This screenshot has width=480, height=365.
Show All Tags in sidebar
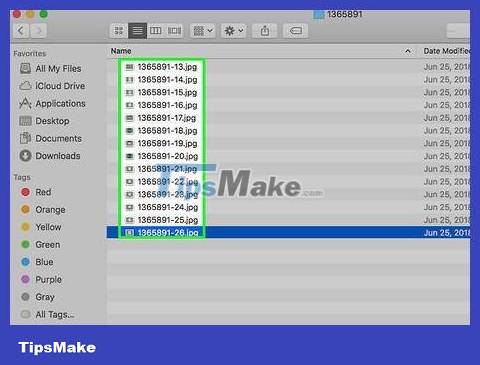coord(47,314)
